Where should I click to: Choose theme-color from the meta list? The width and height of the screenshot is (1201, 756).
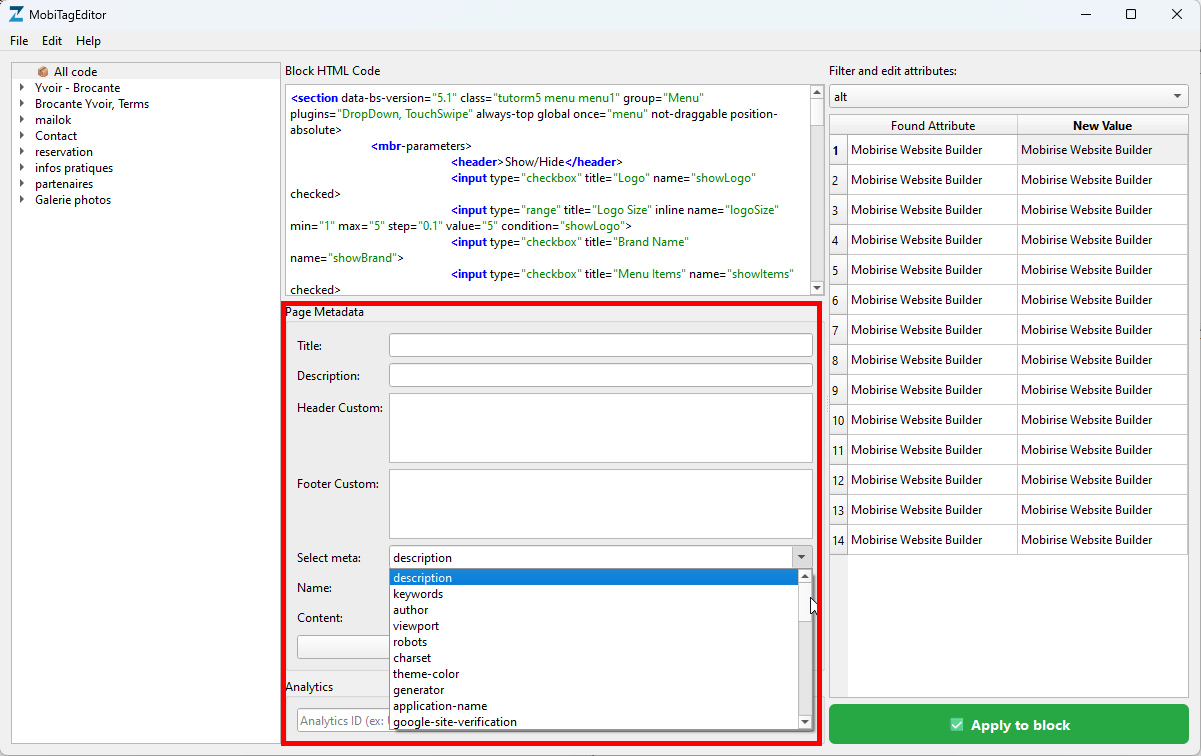point(594,674)
